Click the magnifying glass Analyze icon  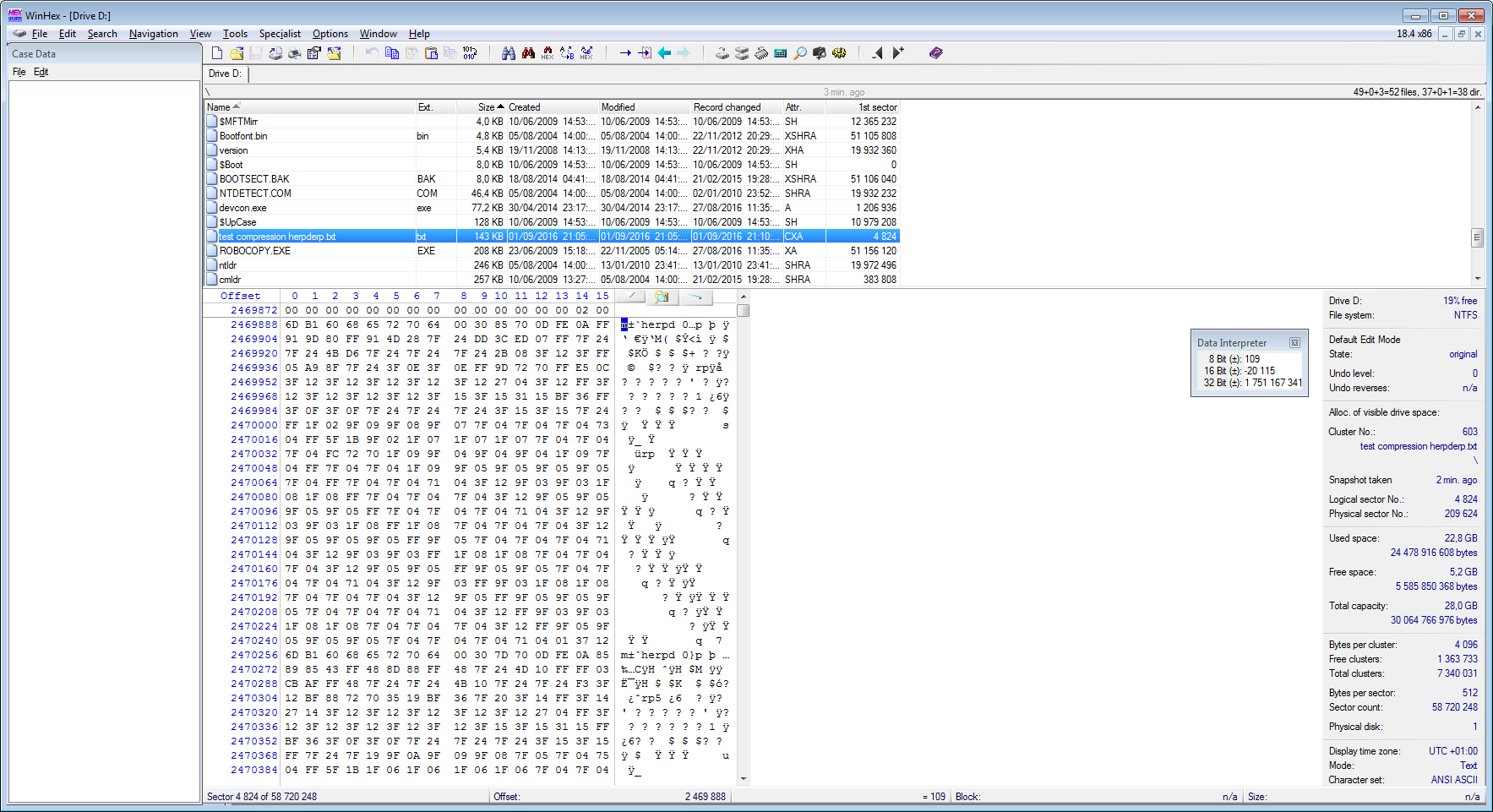click(x=800, y=53)
